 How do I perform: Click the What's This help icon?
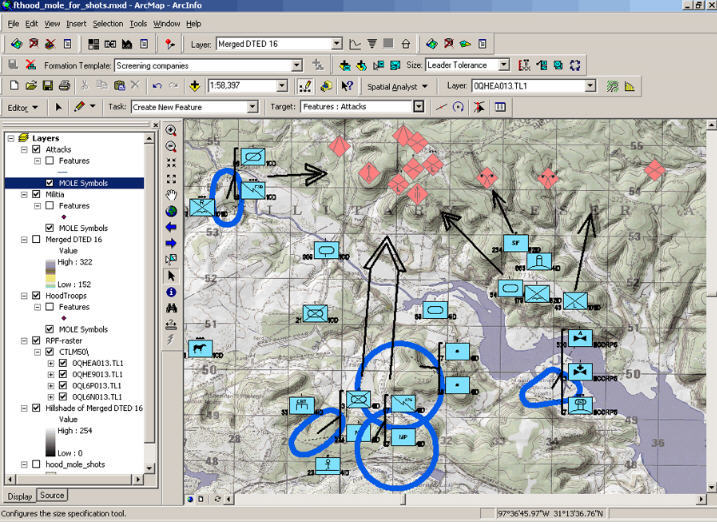(x=347, y=86)
